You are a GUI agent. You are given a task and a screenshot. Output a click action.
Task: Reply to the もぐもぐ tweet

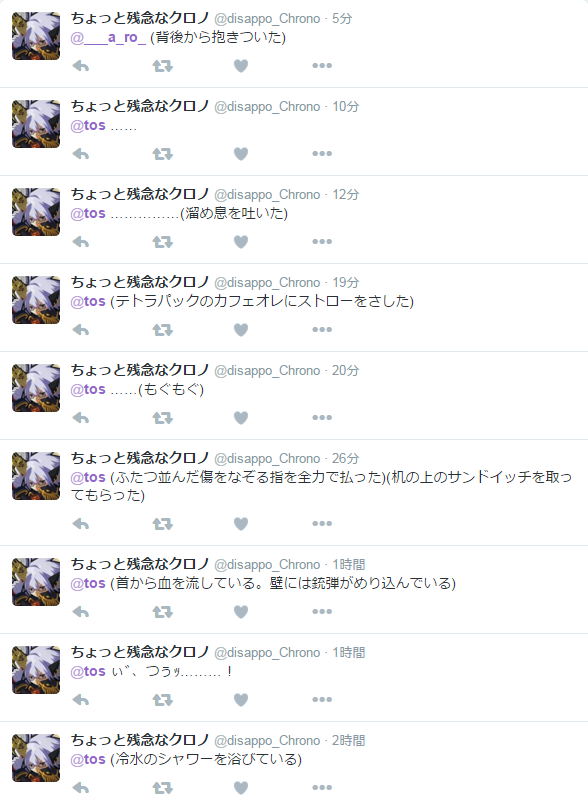click(x=80, y=418)
